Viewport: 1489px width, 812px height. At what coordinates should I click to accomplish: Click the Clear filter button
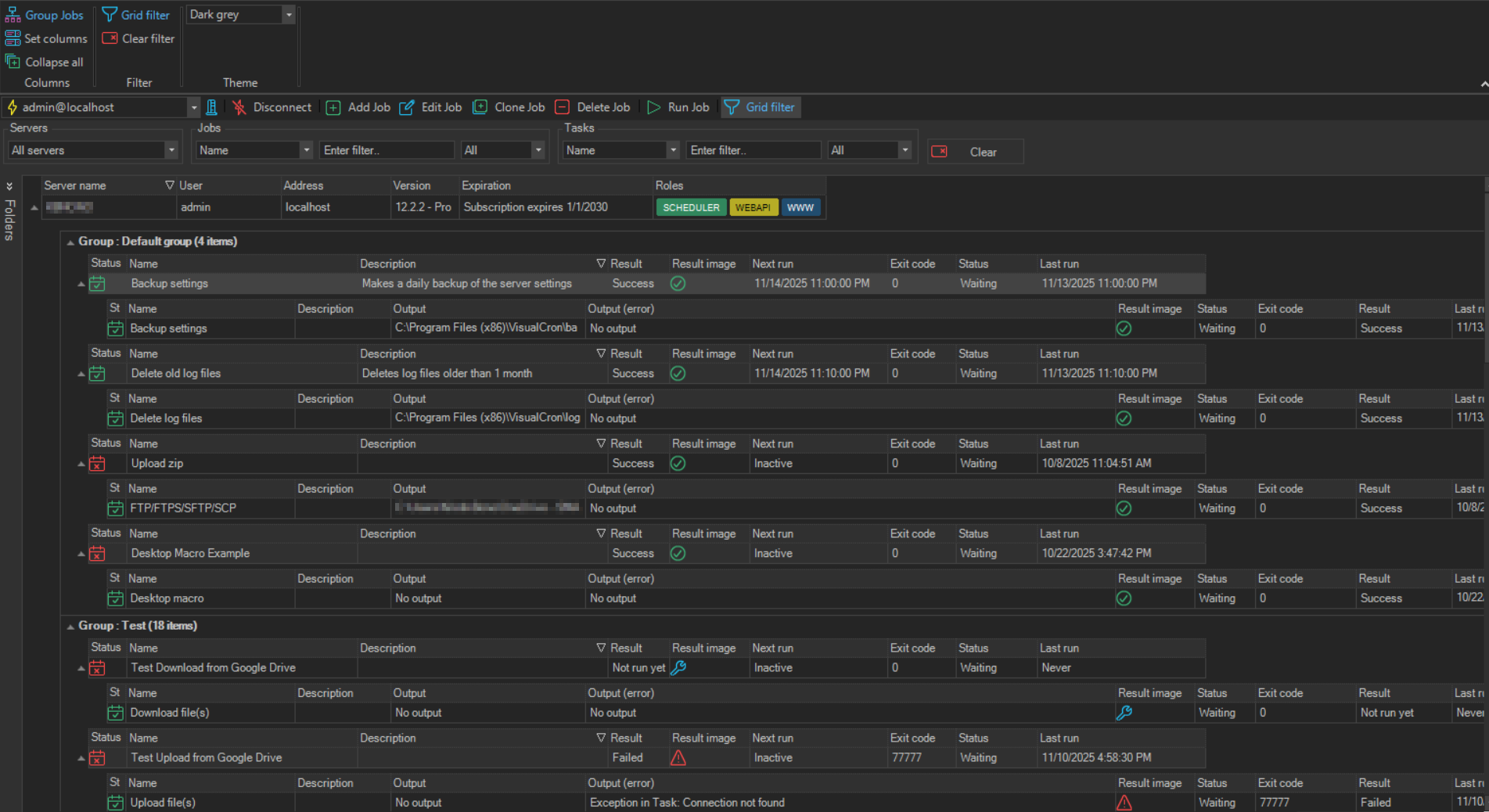point(139,38)
